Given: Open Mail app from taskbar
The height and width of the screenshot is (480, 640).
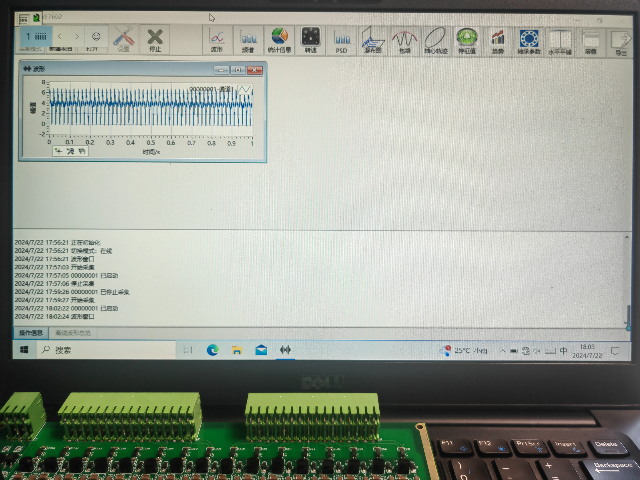Looking at the screenshot, I should pyautogui.click(x=261, y=350).
